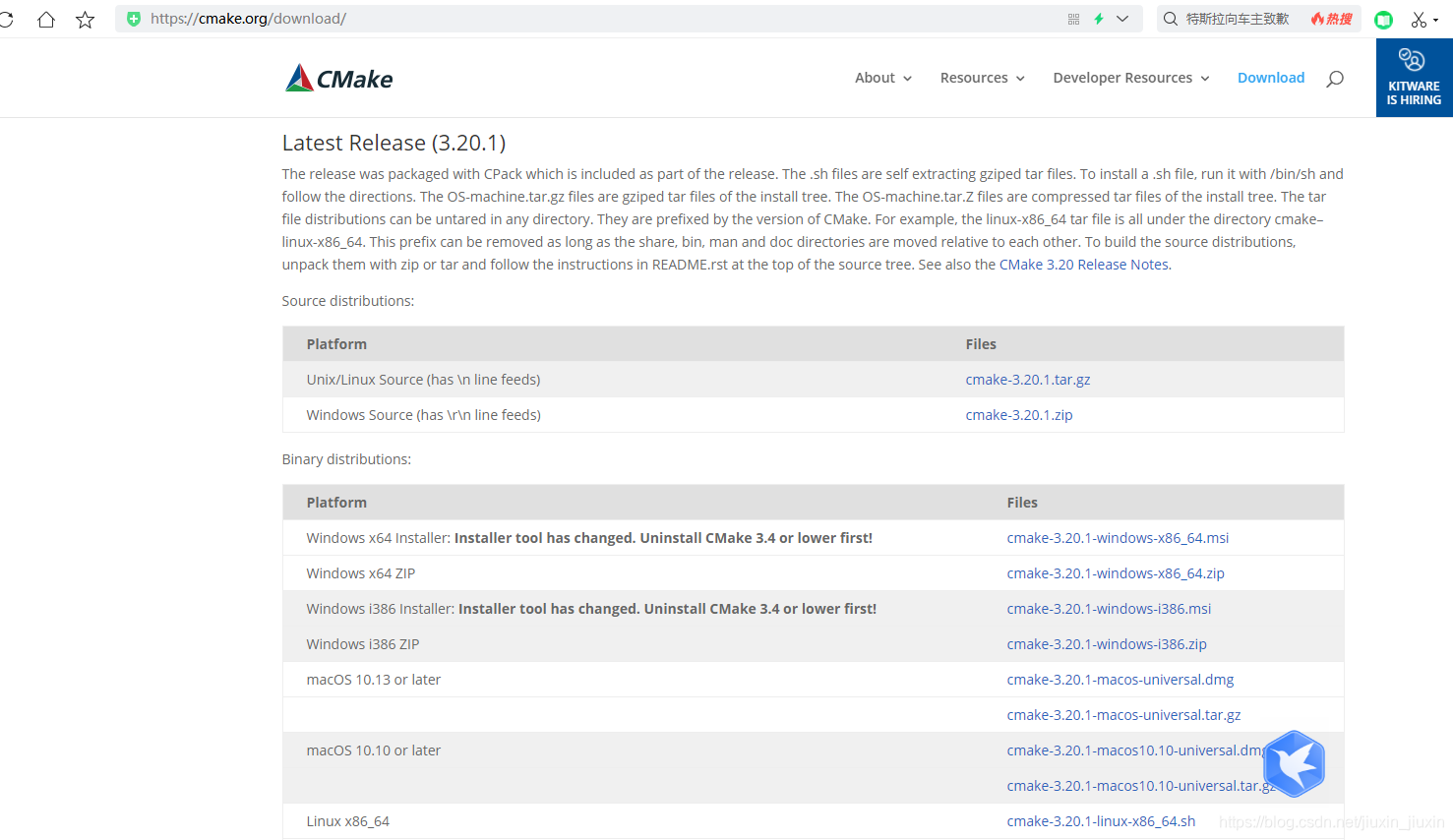
Task: Open the scissors screenshot tool
Action: pyautogui.click(x=1419, y=20)
